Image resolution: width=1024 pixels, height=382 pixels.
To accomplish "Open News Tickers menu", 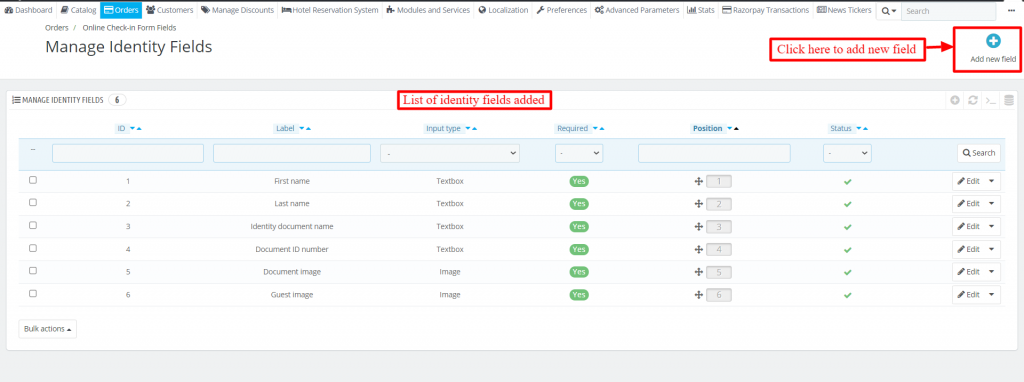I will click(x=844, y=10).
